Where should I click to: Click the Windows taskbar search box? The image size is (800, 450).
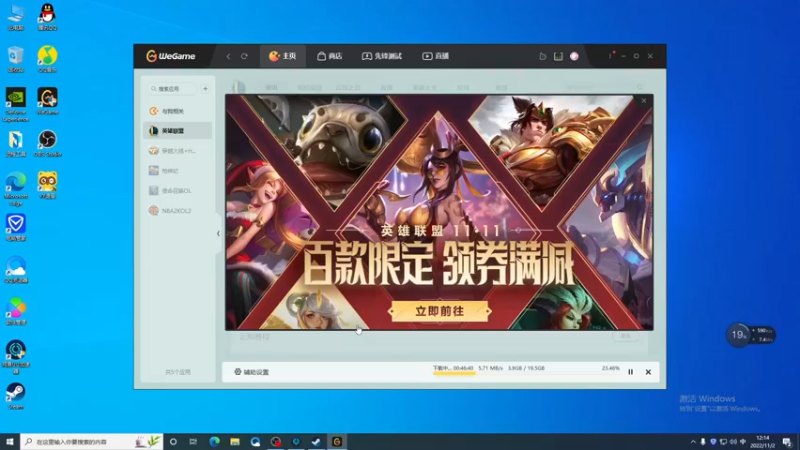[x=92, y=442]
